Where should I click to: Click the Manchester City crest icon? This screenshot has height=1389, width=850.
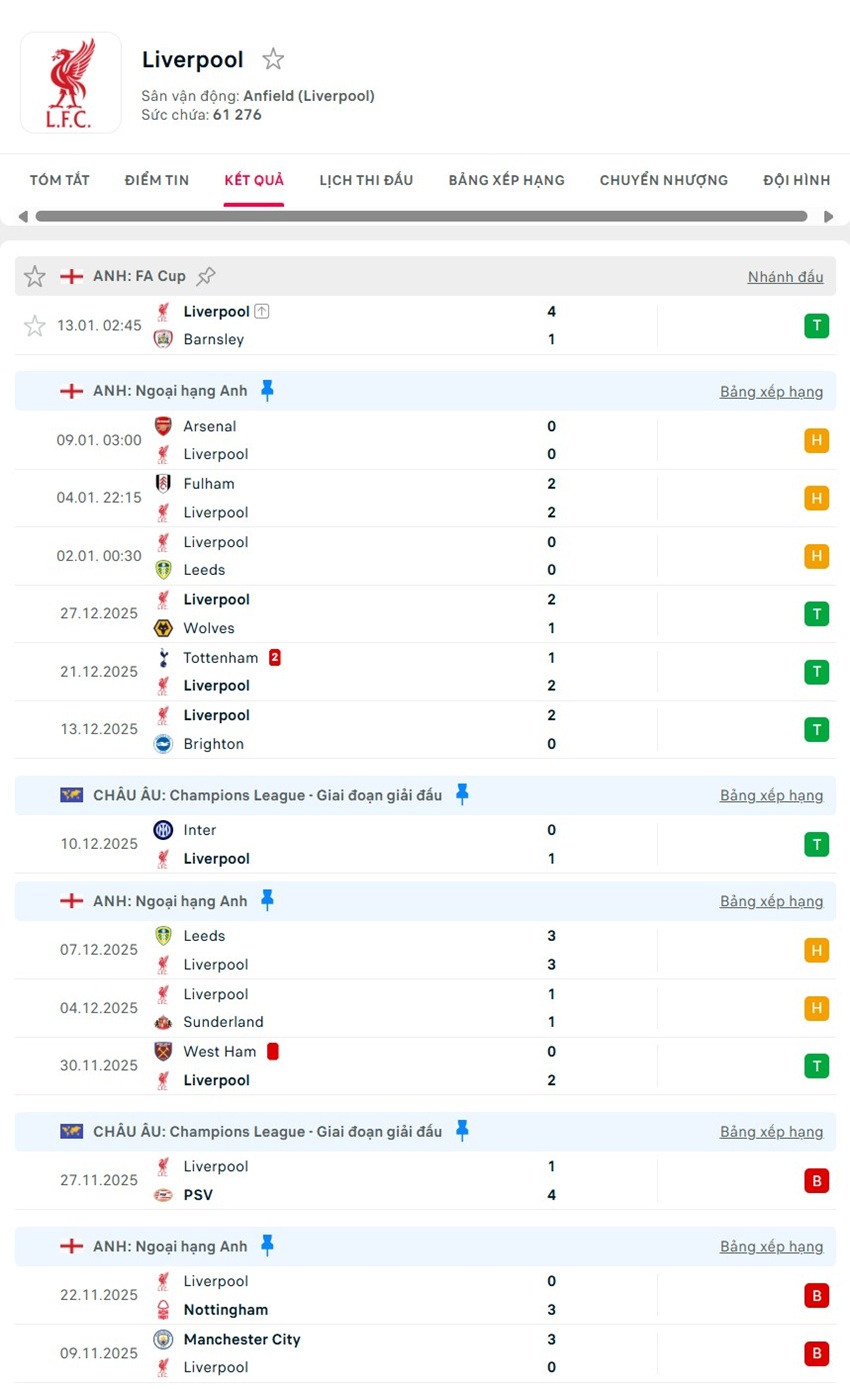click(162, 1340)
